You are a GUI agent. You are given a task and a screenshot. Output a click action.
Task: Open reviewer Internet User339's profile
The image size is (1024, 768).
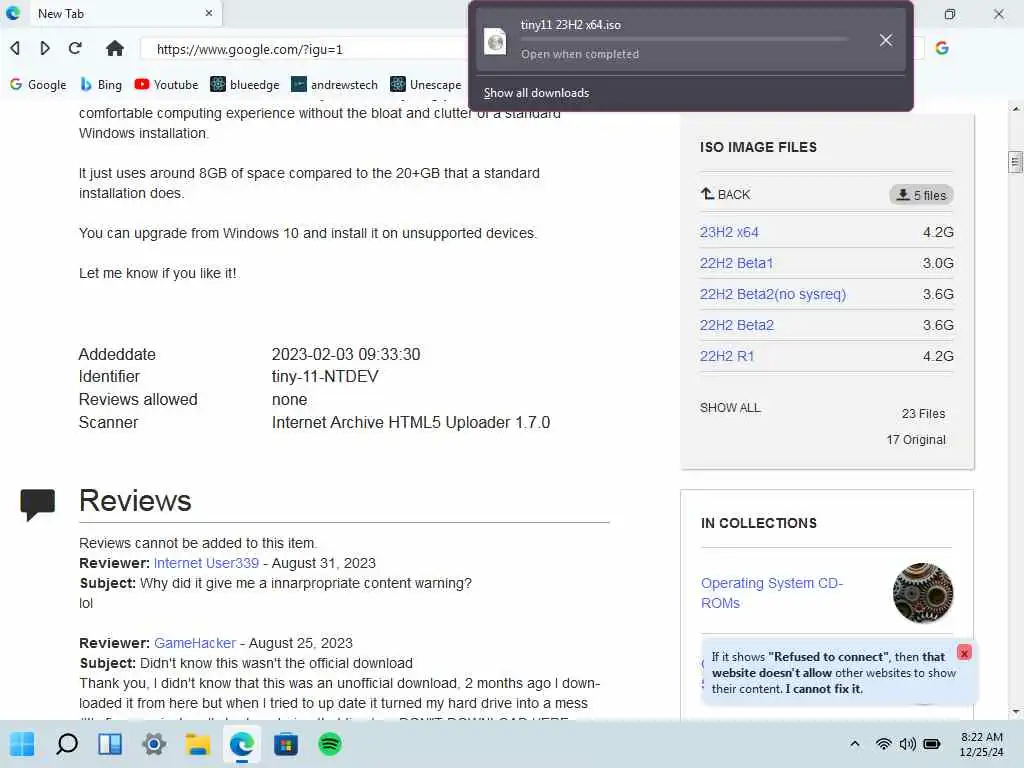206,563
